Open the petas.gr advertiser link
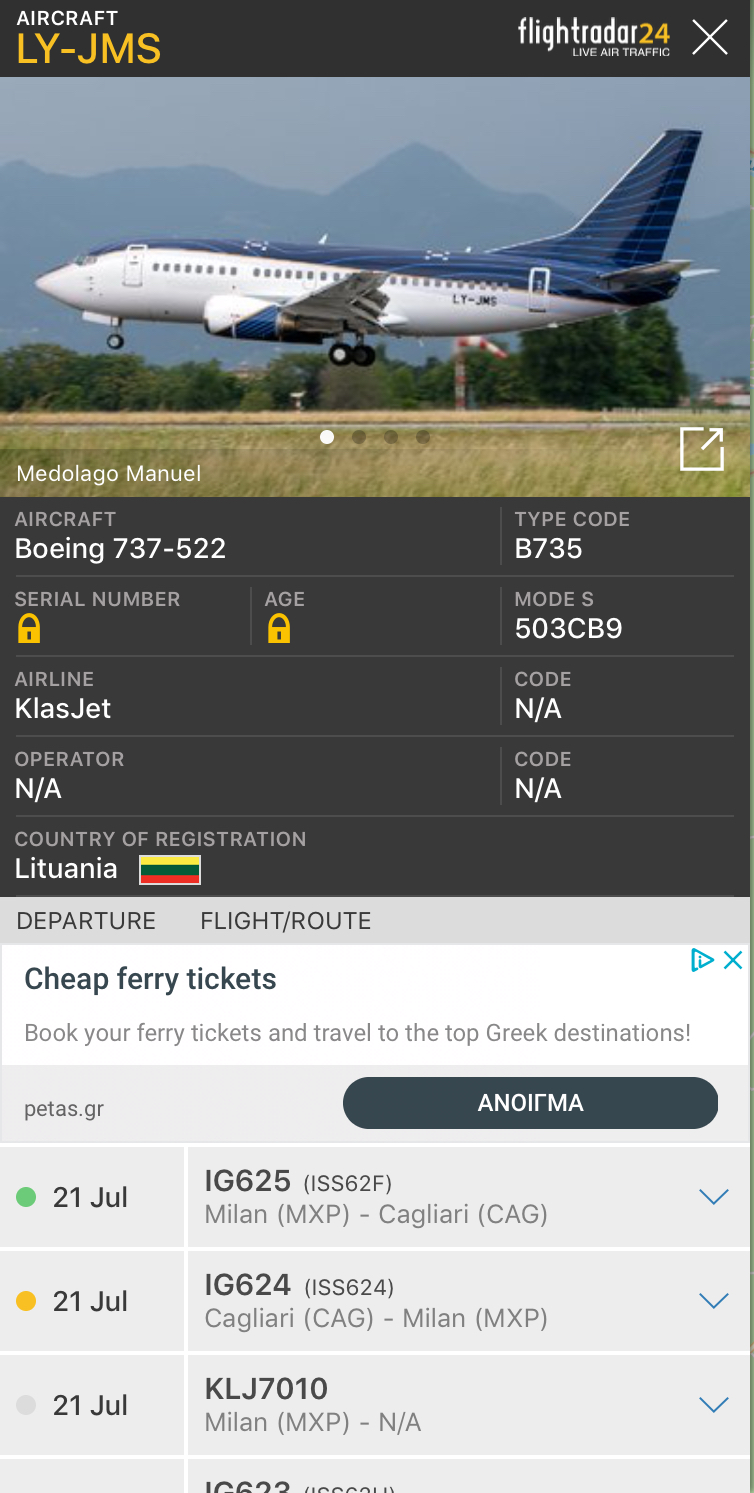The image size is (754, 1493). tap(64, 1109)
